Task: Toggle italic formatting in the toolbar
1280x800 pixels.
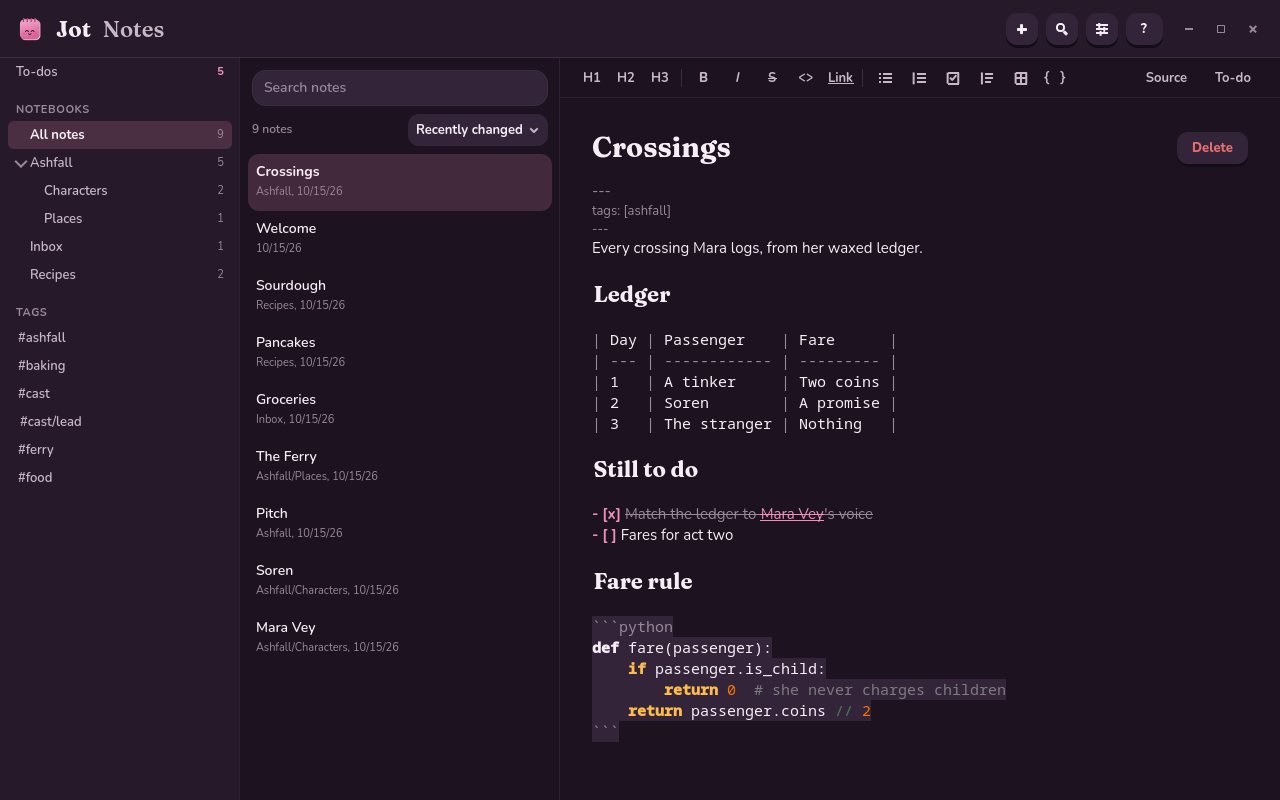Action: [x=738, y=78]
